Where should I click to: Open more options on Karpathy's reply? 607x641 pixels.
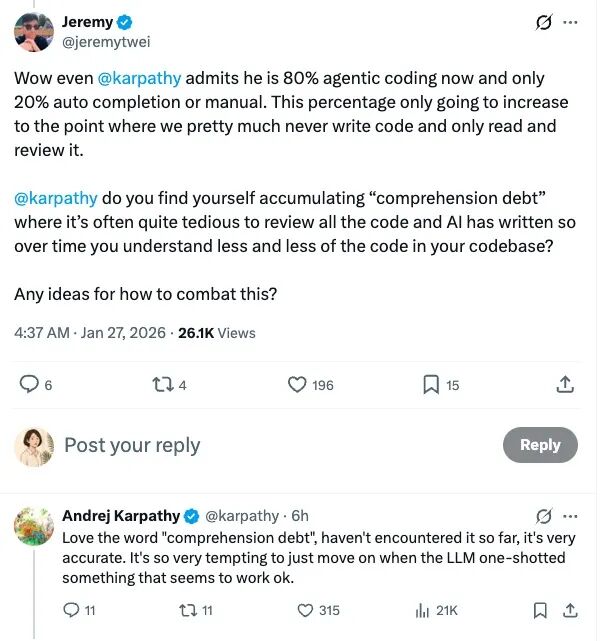(570, 516)
